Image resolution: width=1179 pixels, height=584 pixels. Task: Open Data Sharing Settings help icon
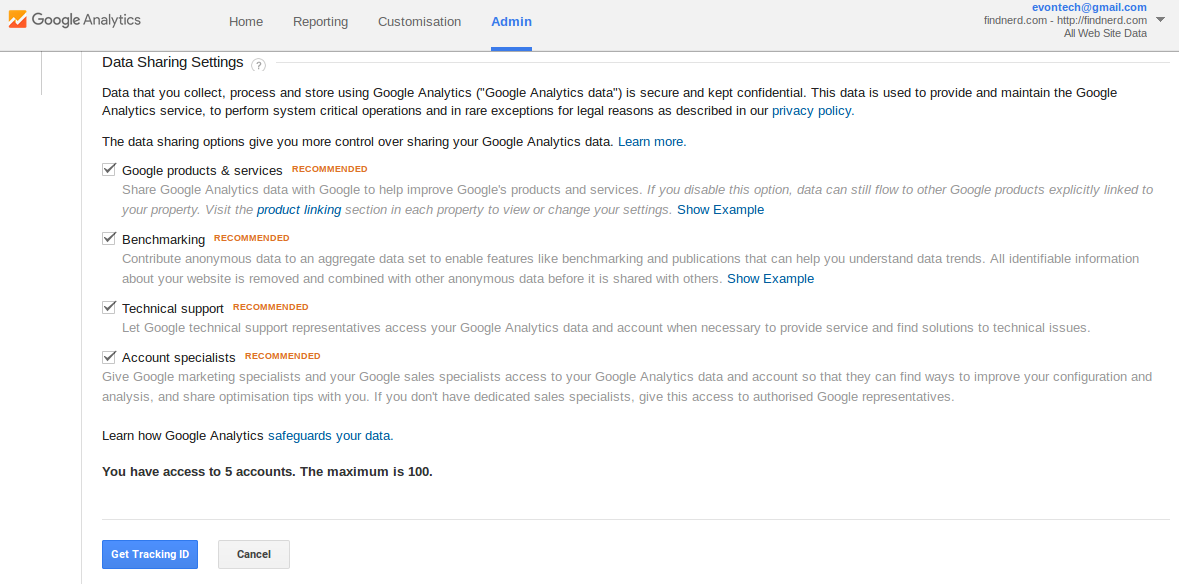point(259,65)
